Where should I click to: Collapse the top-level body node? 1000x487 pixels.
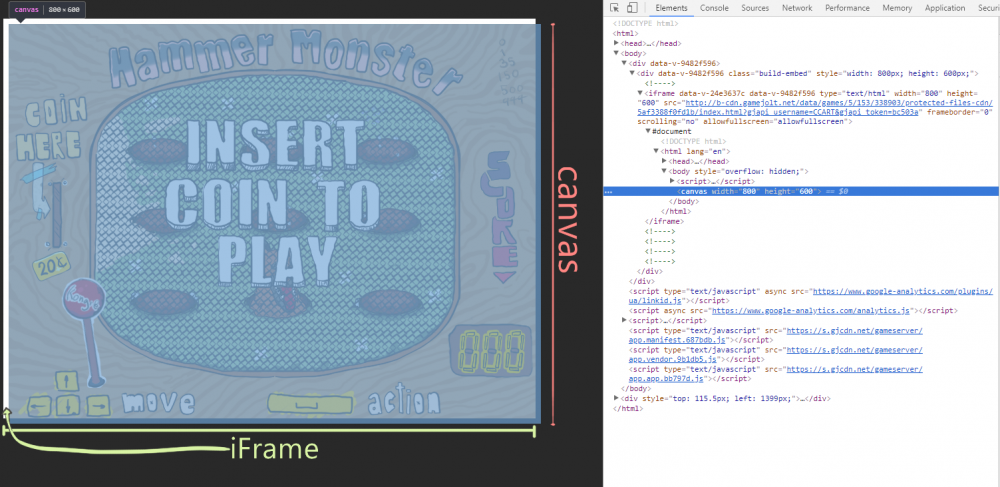(x=617, y=54)
